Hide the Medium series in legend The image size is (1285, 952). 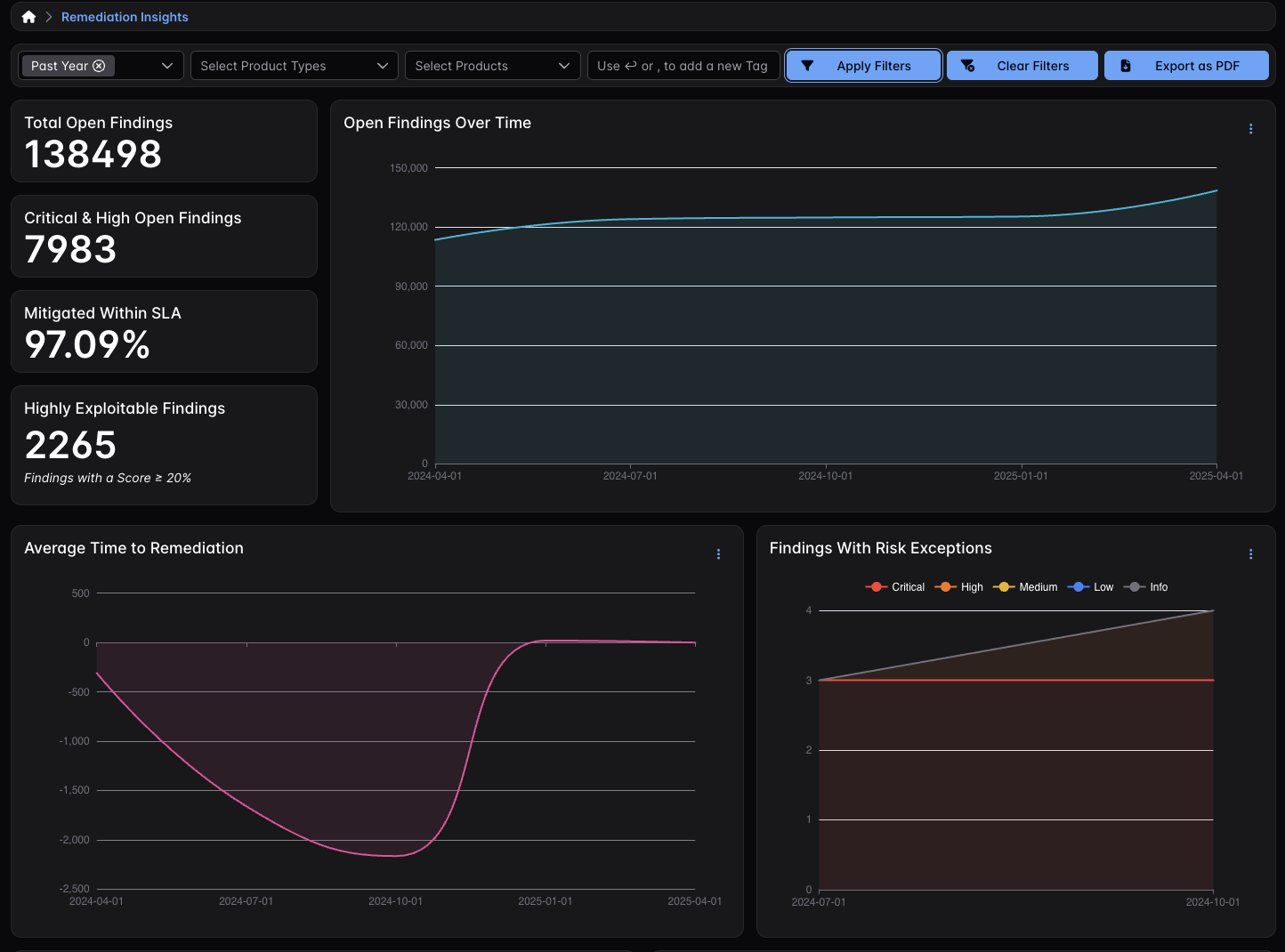coord(1025,587)
